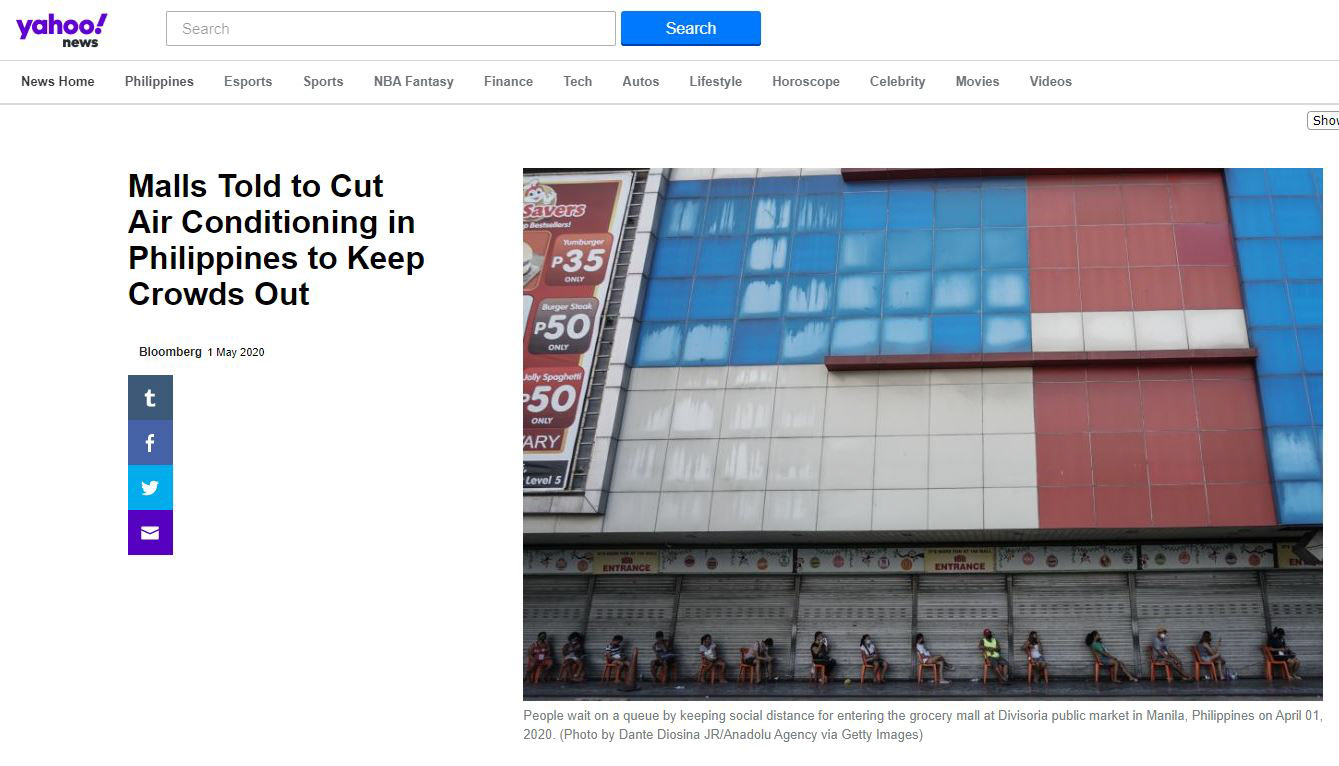Click the blue Search button

tap(691, 28)
